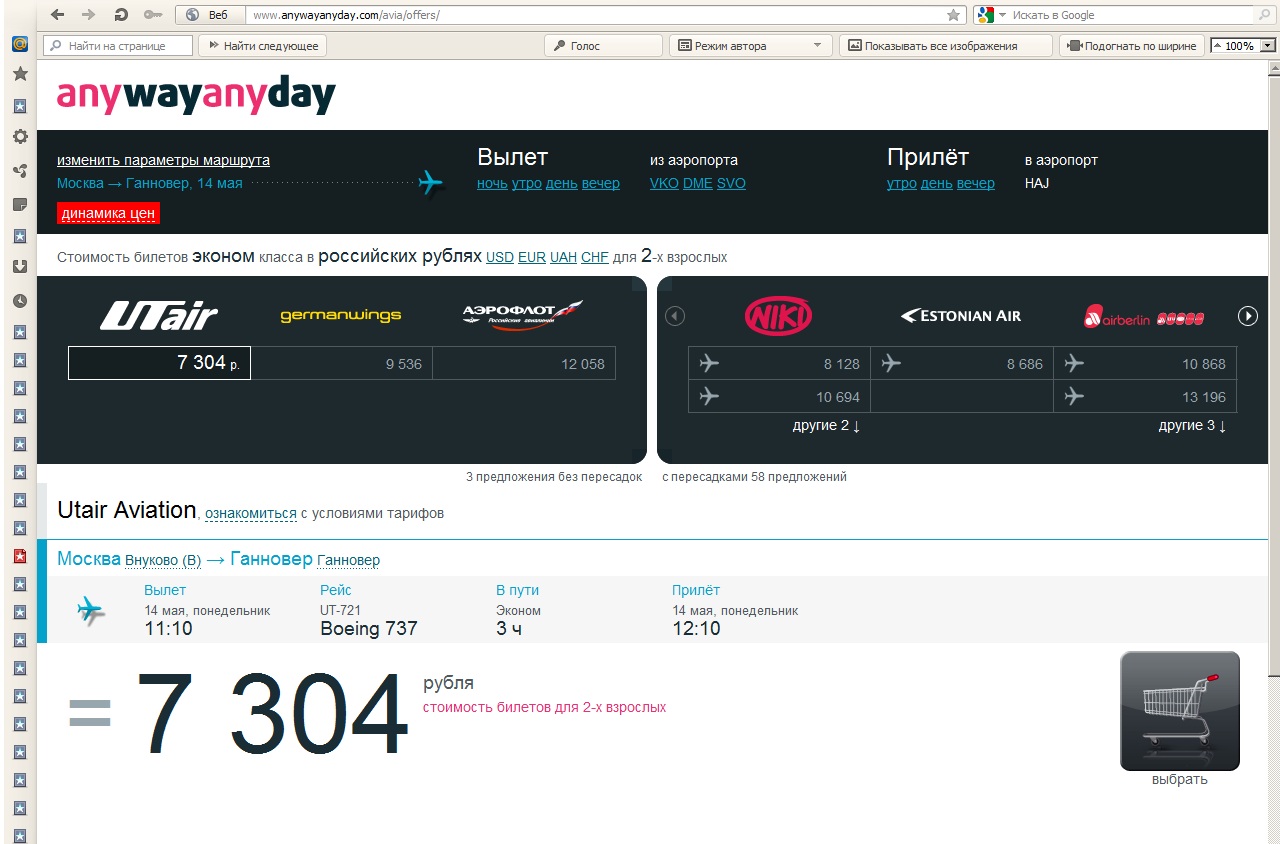The width and height of the screenshot is (1280, 844).
Task: Switch currency to USD
Action: click(500, 258)
